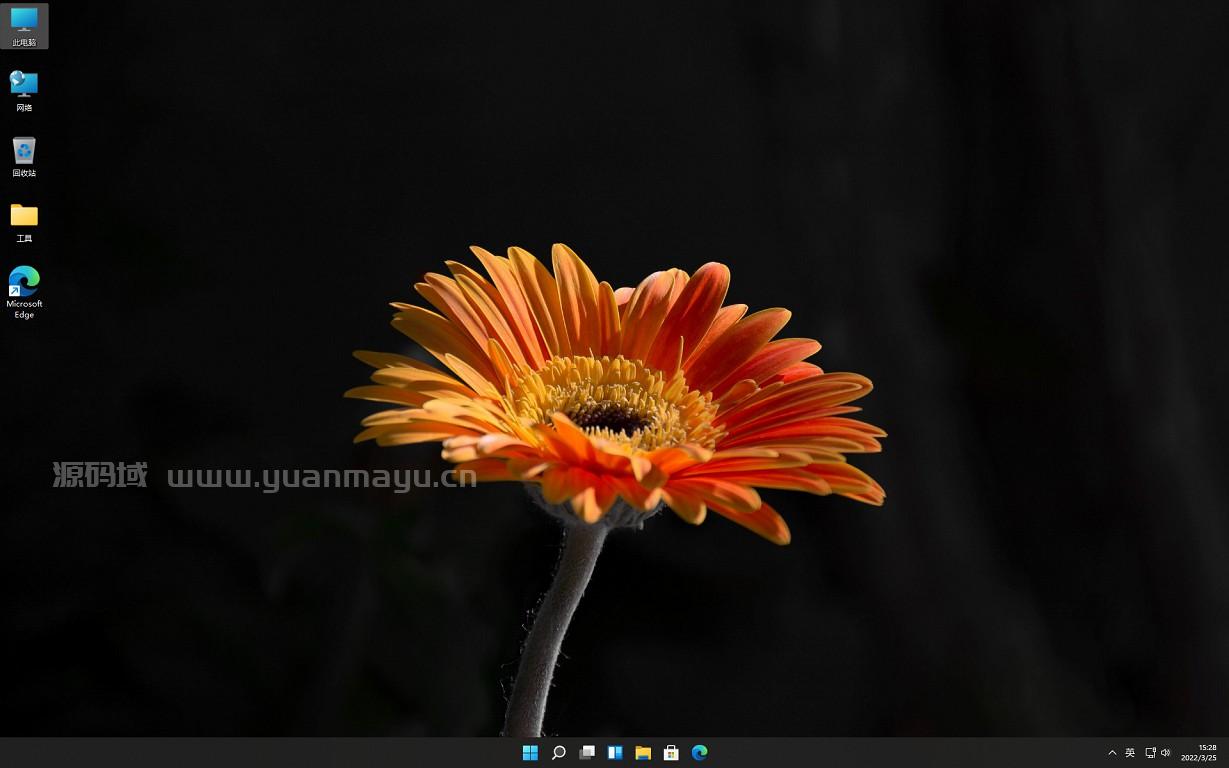
Task: Launch Microsoft Edge from the taskbar
Action: click(699, 752)
